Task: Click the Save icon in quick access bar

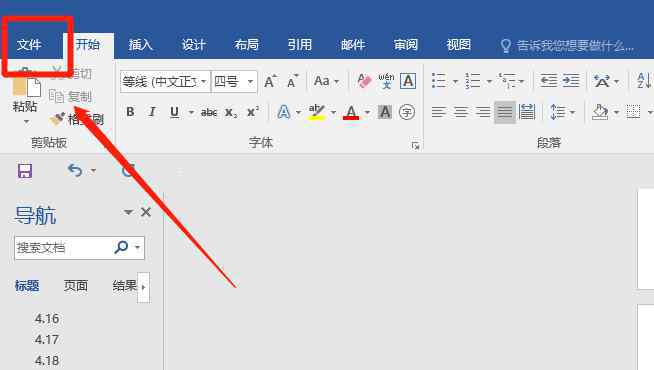Action: pyautogui.click(x=25, y=171)
